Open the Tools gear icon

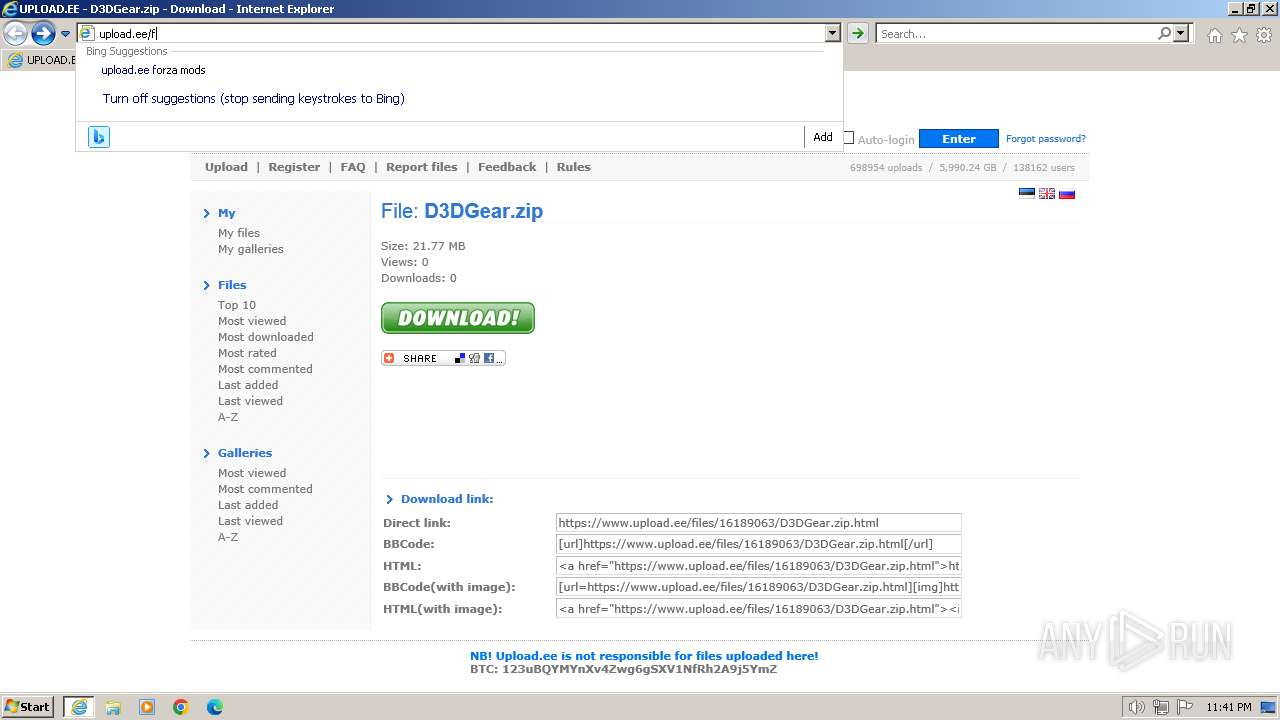pos(1264,35)
